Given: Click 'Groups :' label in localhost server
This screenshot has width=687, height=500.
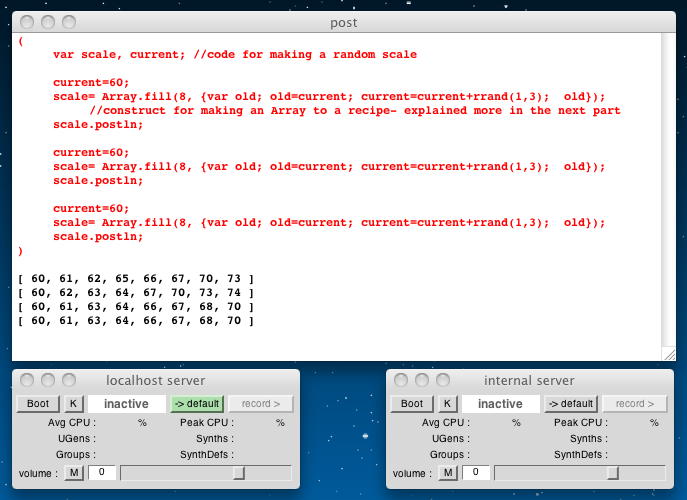Looking at the screenshot, I should 76,454.
